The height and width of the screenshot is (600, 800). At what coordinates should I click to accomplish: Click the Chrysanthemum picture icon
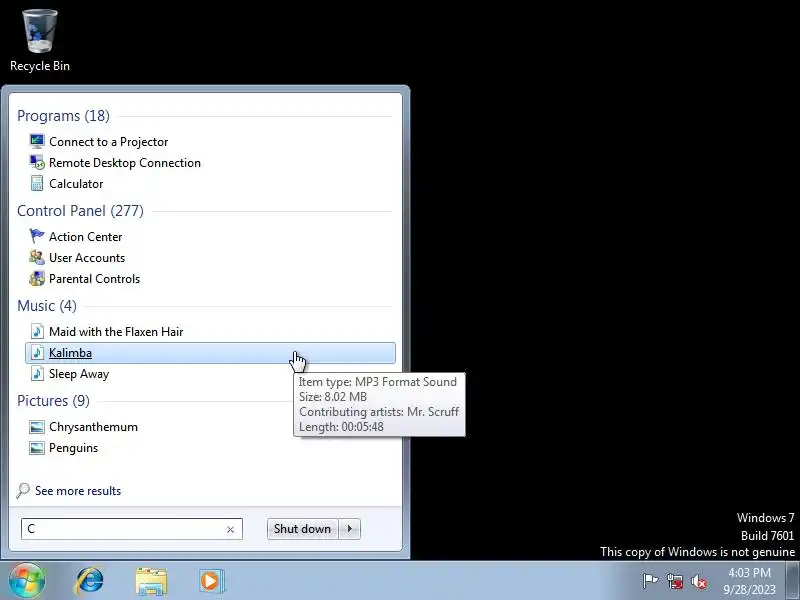coord(37,427)
